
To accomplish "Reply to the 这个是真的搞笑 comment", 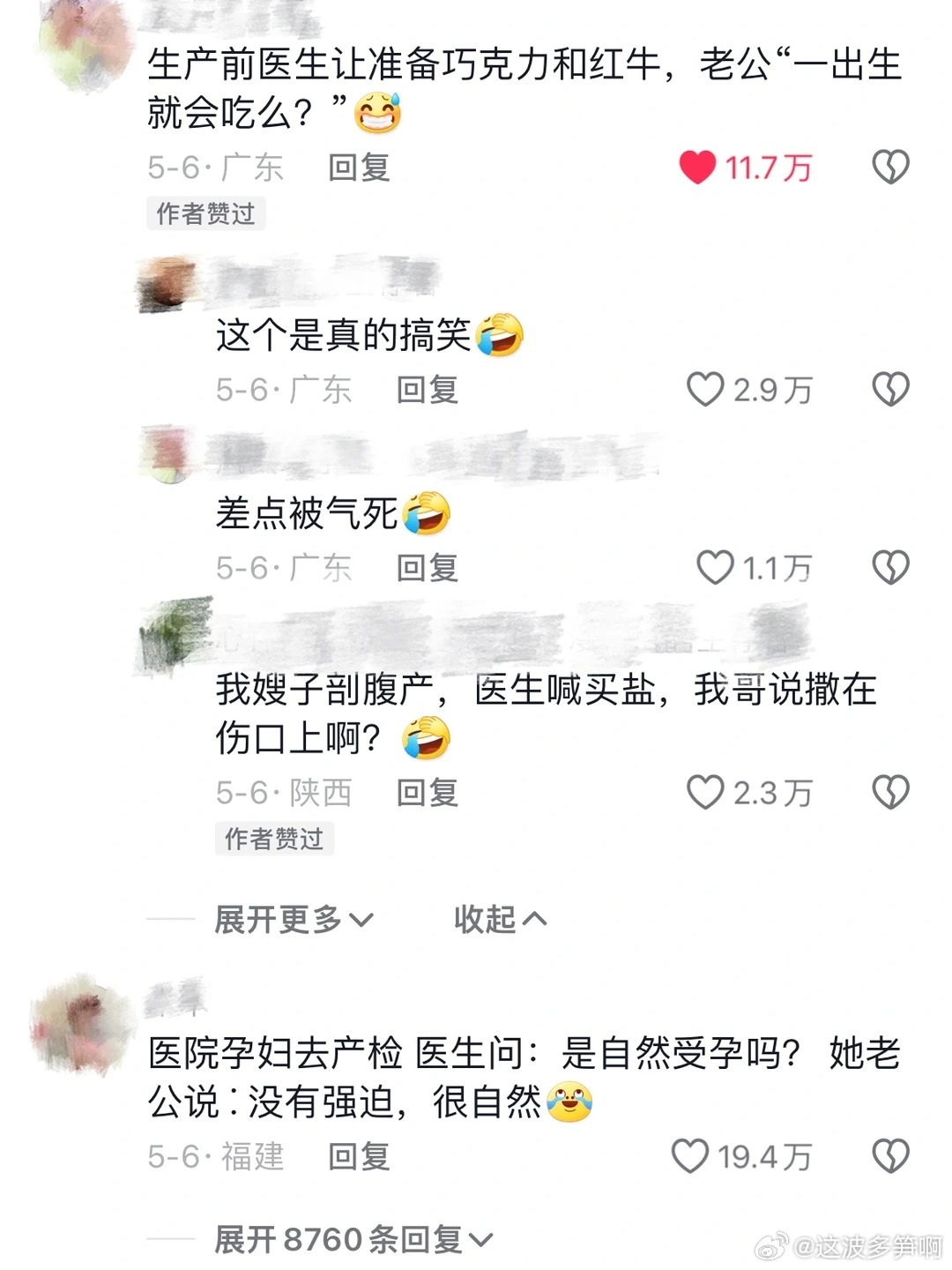I will tap(428, 389).
